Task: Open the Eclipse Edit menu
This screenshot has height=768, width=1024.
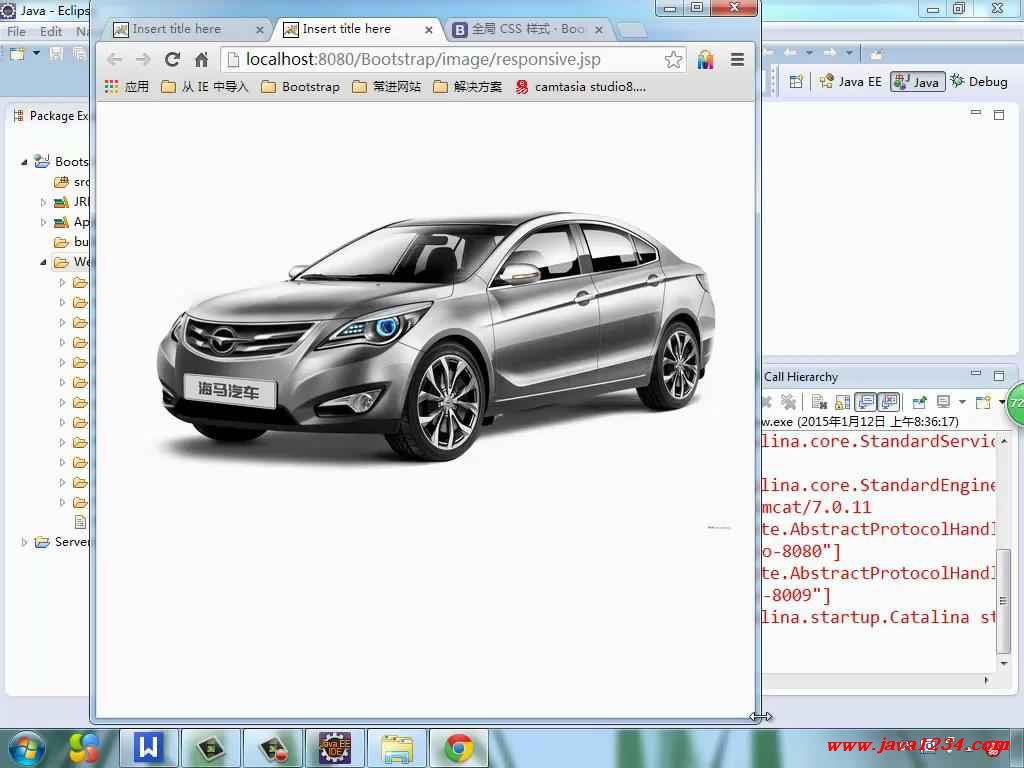Action: coord(51,32)
